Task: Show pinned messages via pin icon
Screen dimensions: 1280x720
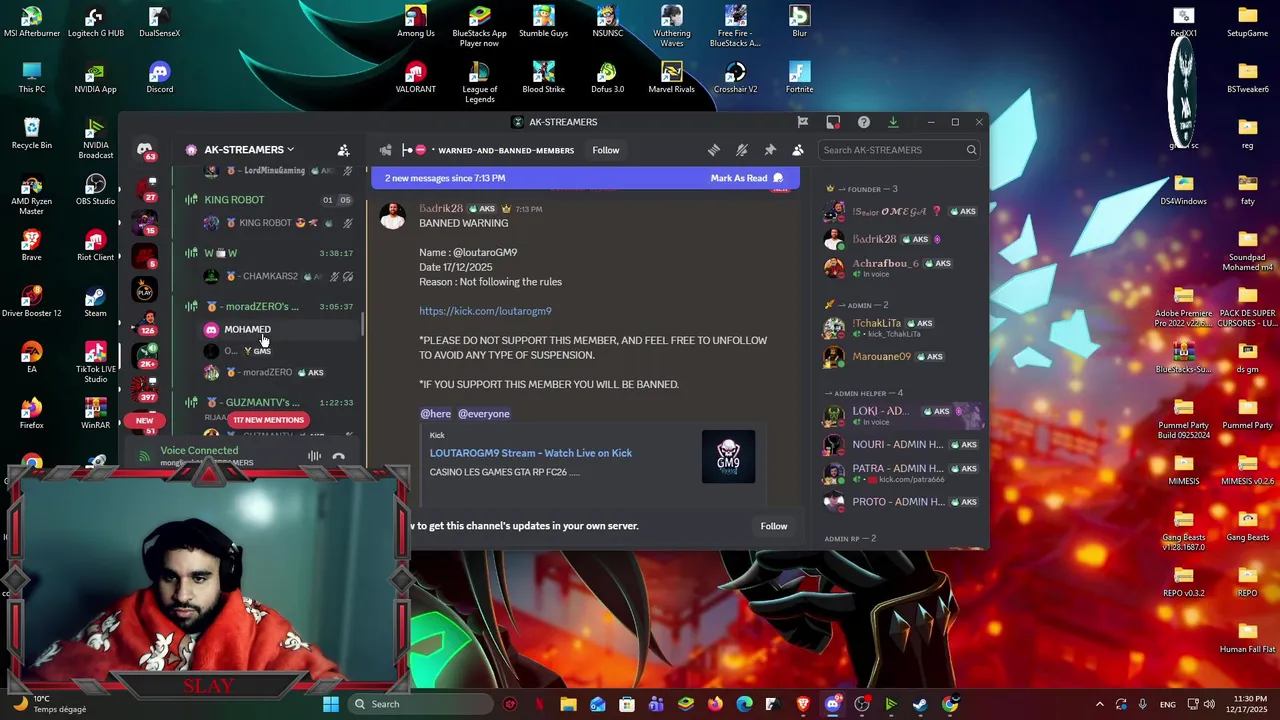Action: (770, 150)
